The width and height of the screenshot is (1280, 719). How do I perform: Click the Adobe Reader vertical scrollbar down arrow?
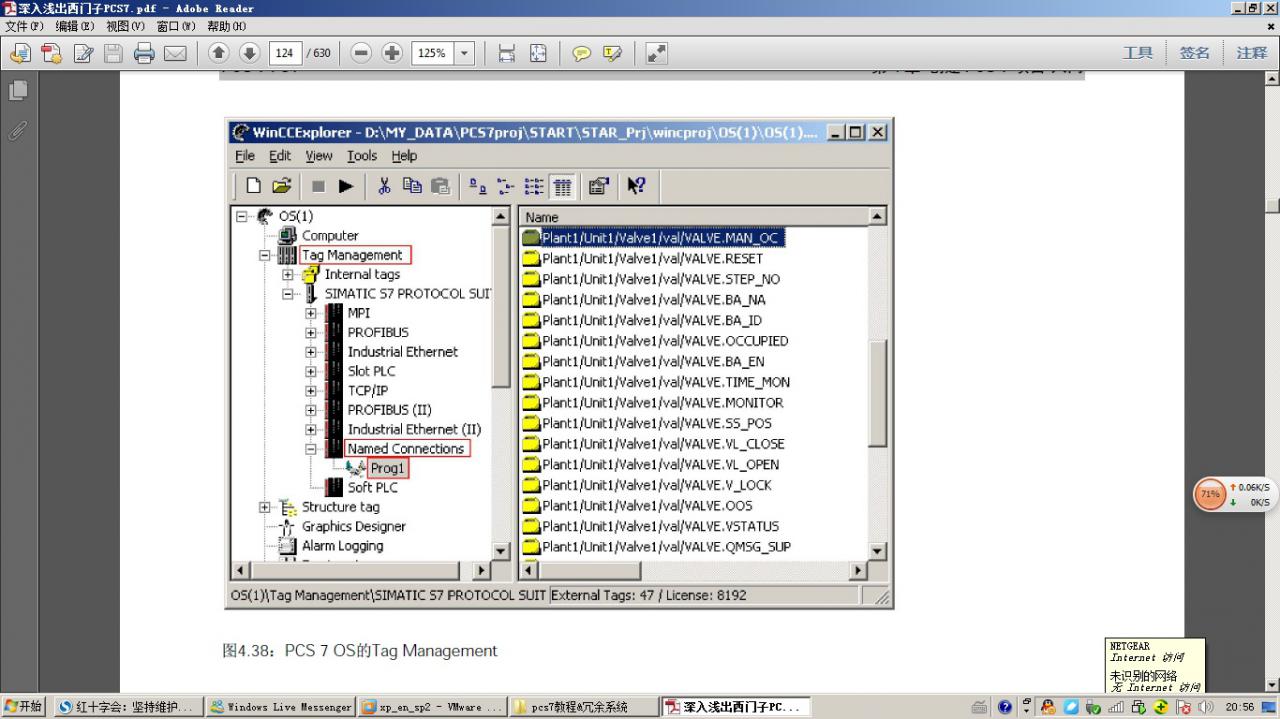[x=1272, y=684]
